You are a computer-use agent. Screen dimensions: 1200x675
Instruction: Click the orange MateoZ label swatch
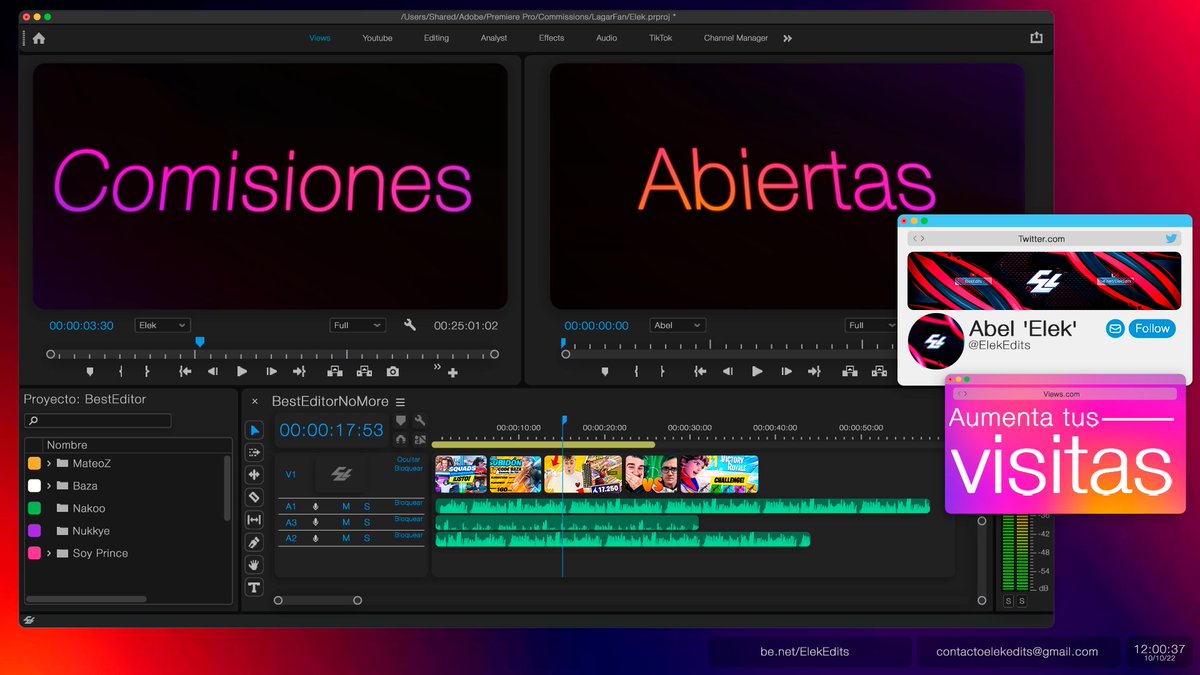click(34, 463)
